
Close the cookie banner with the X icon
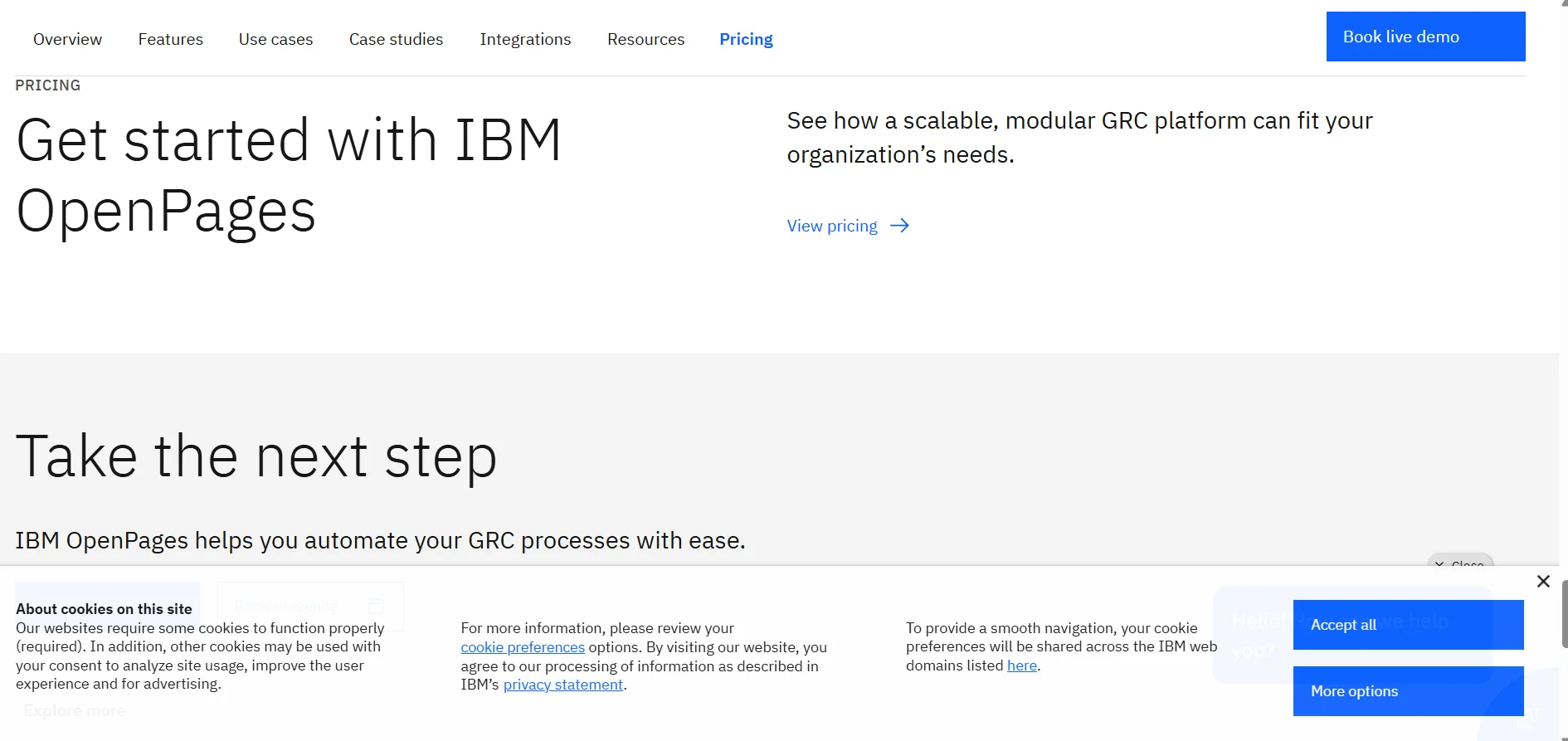(x=1543, y=582)
